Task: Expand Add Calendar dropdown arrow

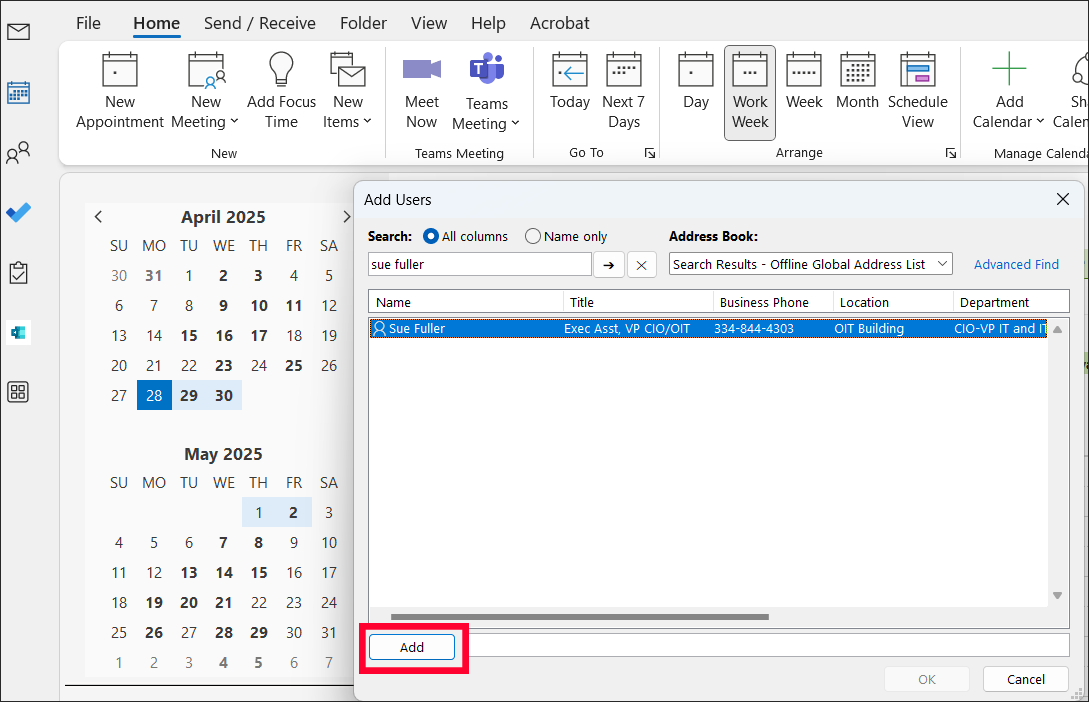Action: tap(1040, 122)
